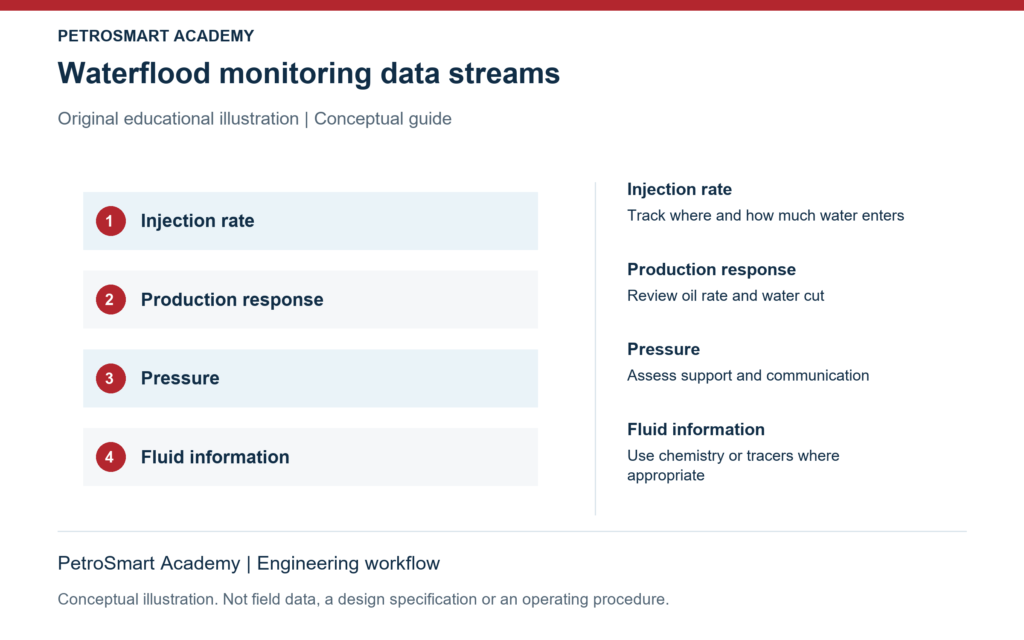Select the Production response list row label

(x=232, y=300)
